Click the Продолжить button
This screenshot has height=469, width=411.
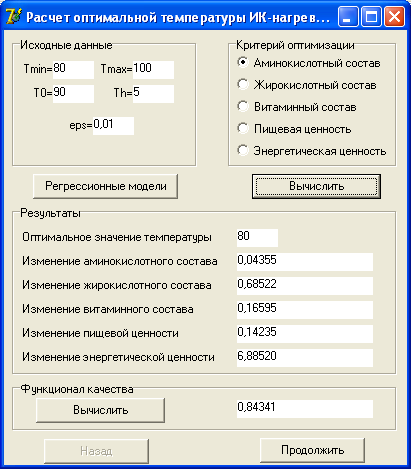(x=312, y=450)
